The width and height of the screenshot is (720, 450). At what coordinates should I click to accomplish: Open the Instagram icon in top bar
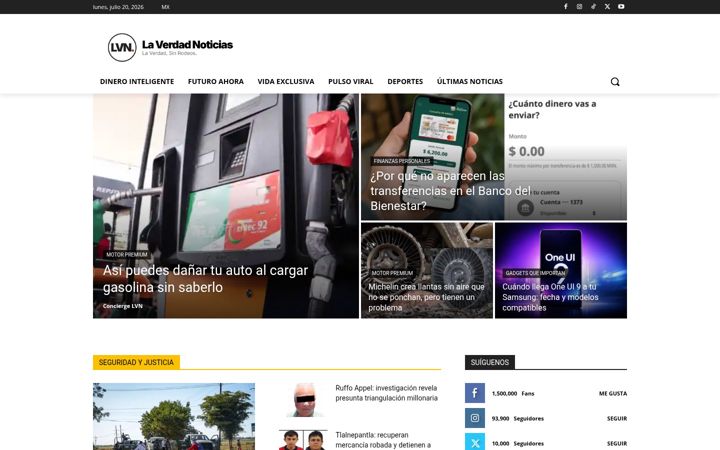pos(579,6)
